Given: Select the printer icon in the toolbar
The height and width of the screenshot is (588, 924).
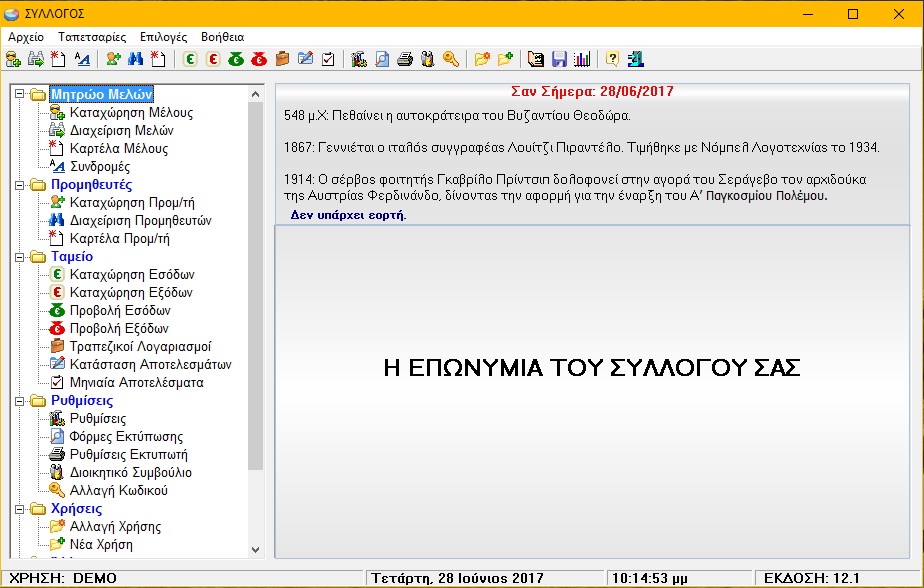Looking at the screenshot, I should pyautogui.click(x=406, y=58).
